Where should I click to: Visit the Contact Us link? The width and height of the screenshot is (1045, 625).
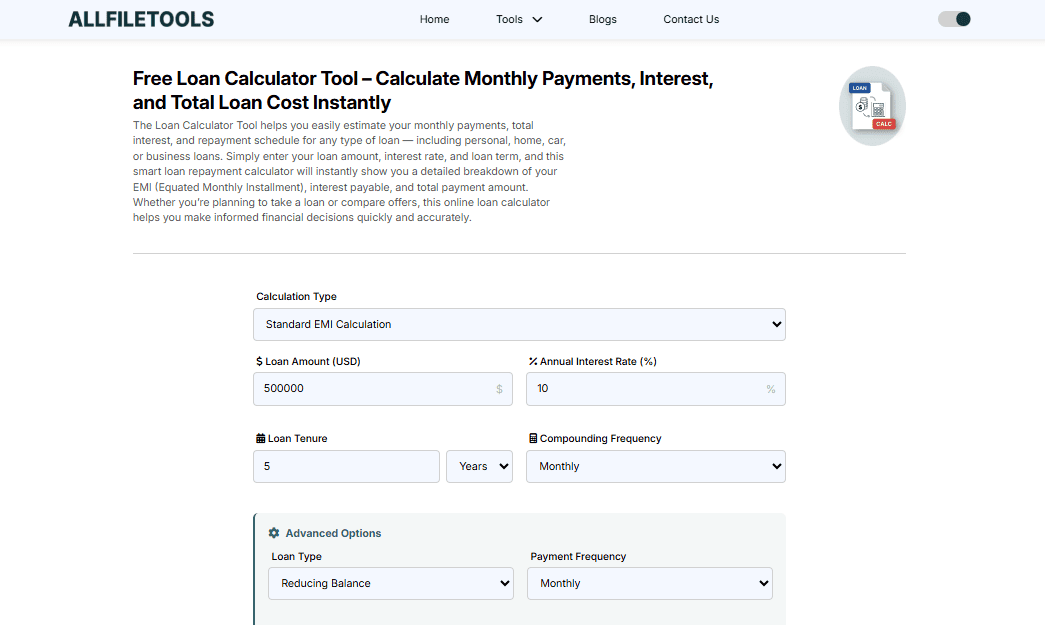(x=691, y=19)
